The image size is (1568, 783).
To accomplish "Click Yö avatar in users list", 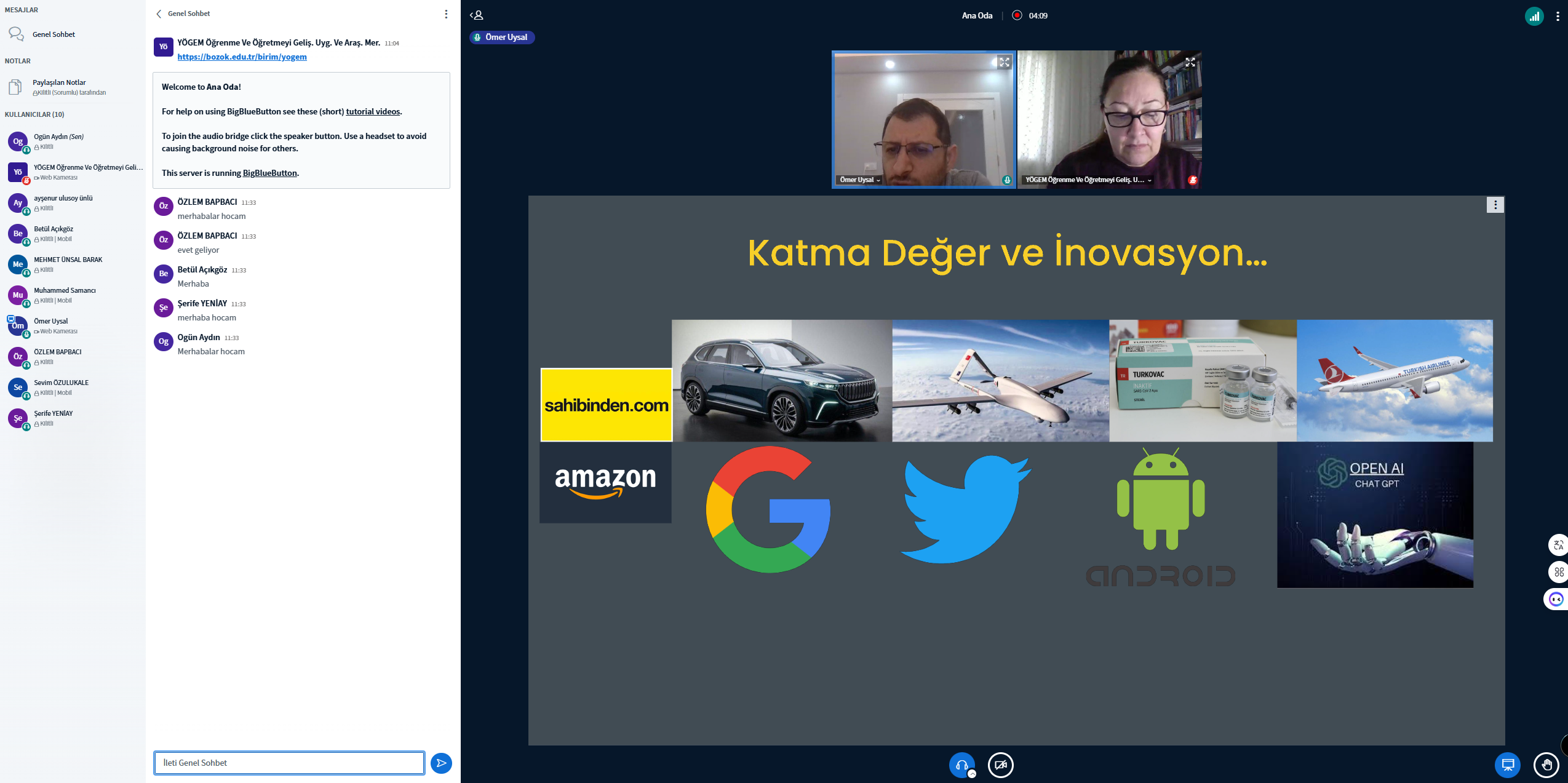I will pos(18,172).
